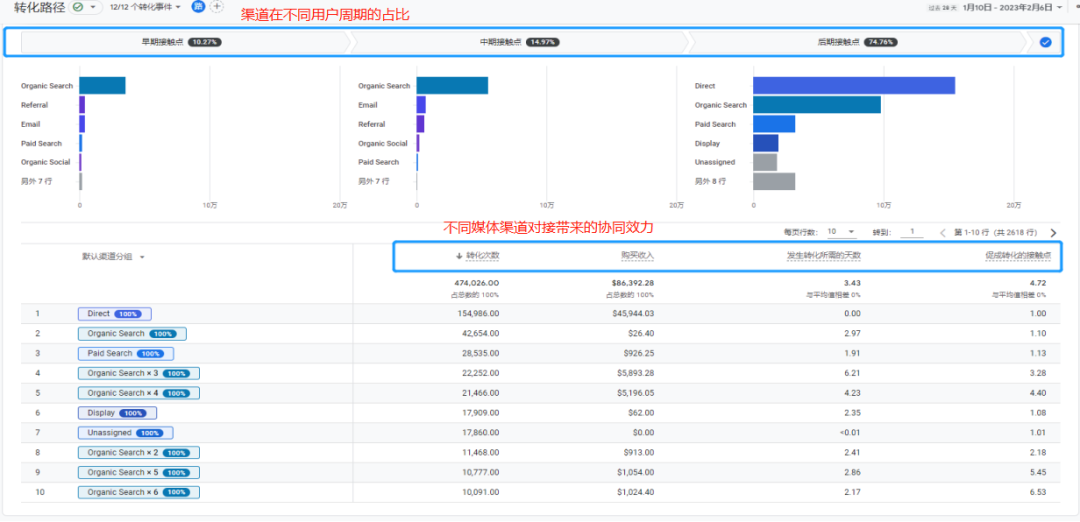1080x522 pixels.
Task: Click the Organic Search × 3 chip
Action: (139, 373)
